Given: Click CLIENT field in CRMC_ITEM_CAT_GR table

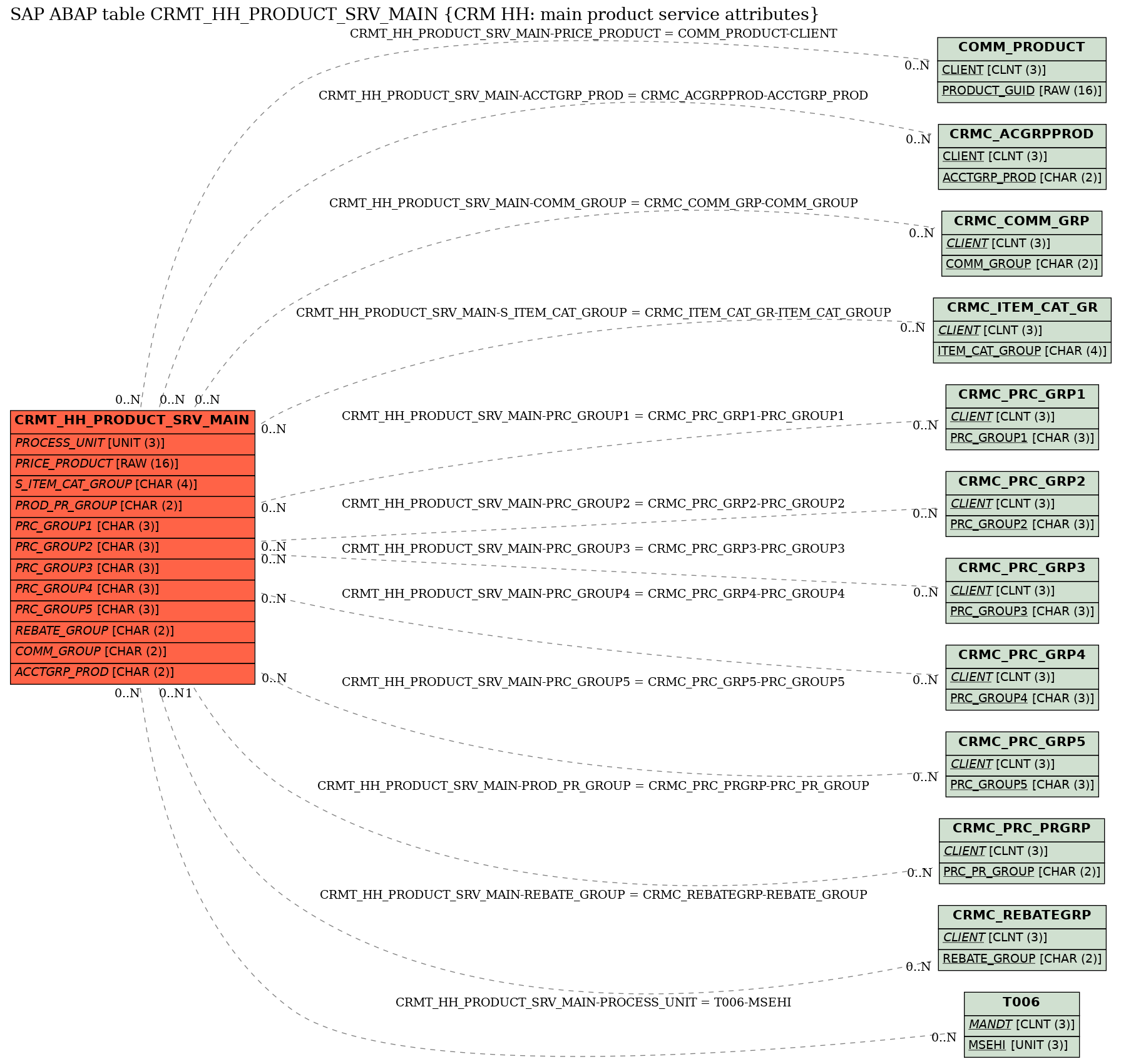Looking at the screenshot, I should point(1021,331).
